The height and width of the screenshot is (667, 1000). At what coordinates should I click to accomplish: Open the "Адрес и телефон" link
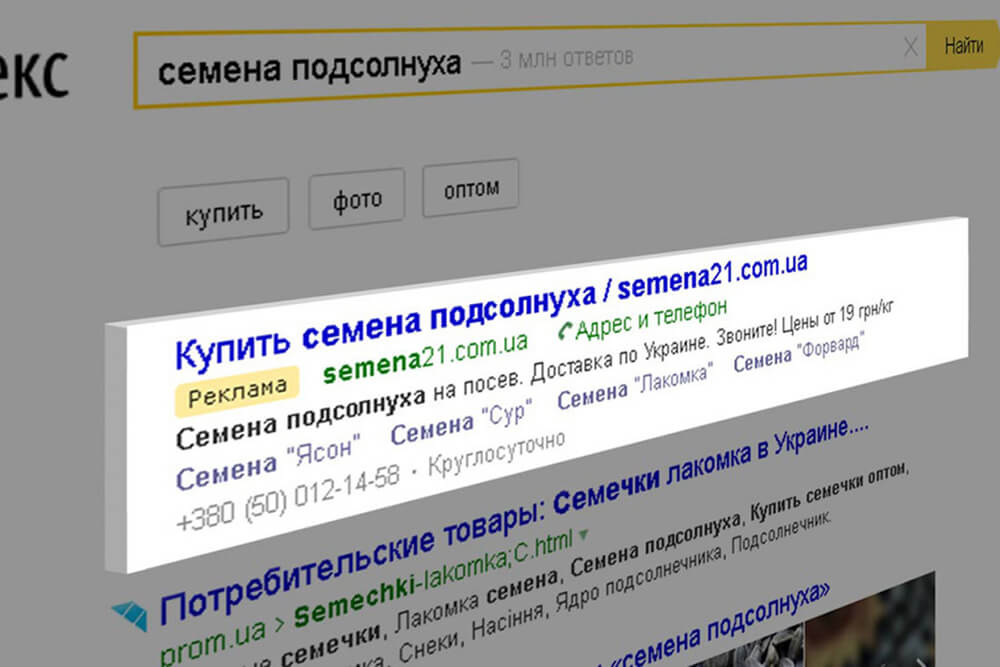(x=651, y=318)
